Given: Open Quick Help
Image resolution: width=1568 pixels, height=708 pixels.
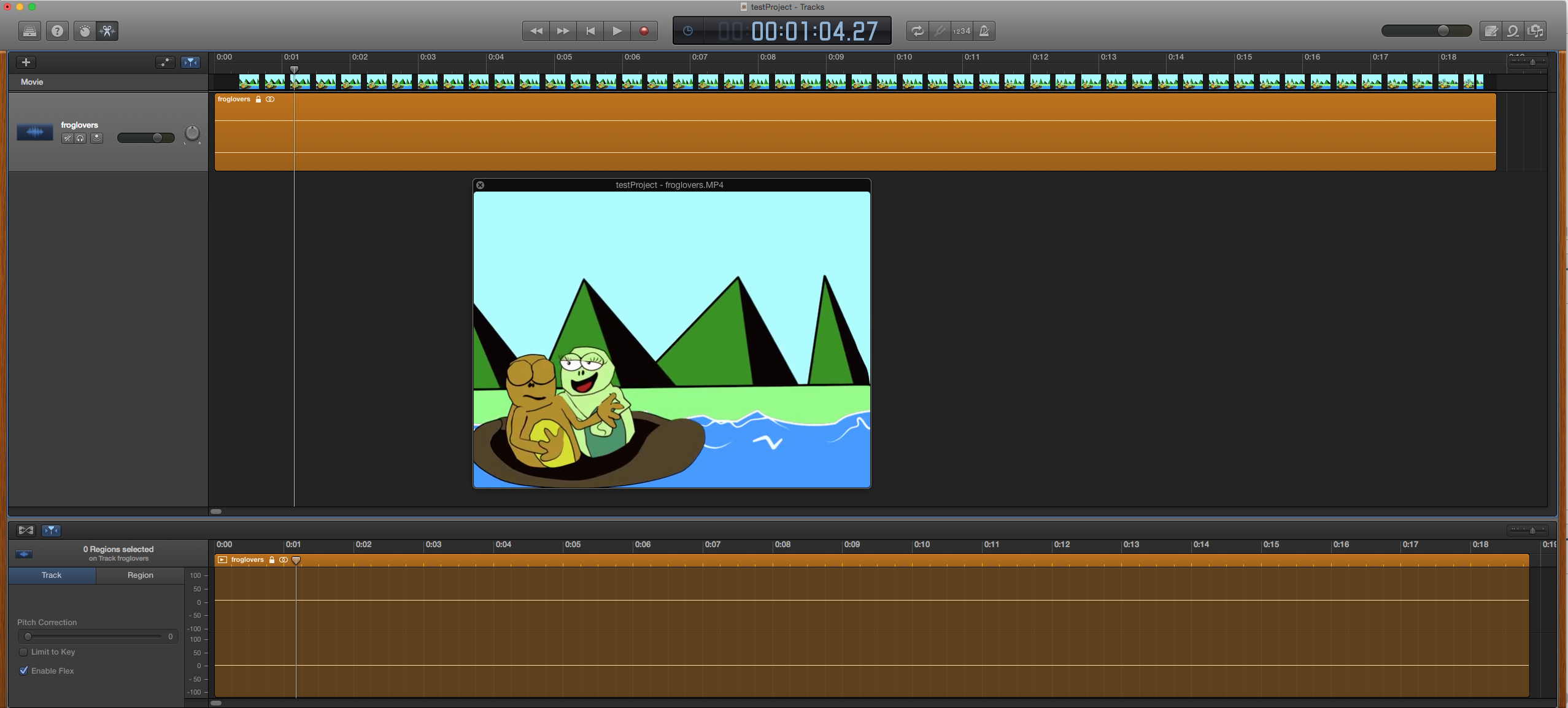Looking at the screenshot, I should 57,31.
